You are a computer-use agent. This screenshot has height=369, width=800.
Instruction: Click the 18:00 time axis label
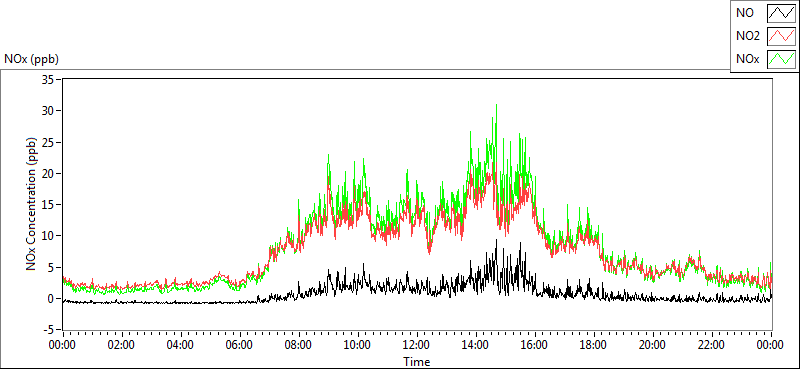click(594, 345)
